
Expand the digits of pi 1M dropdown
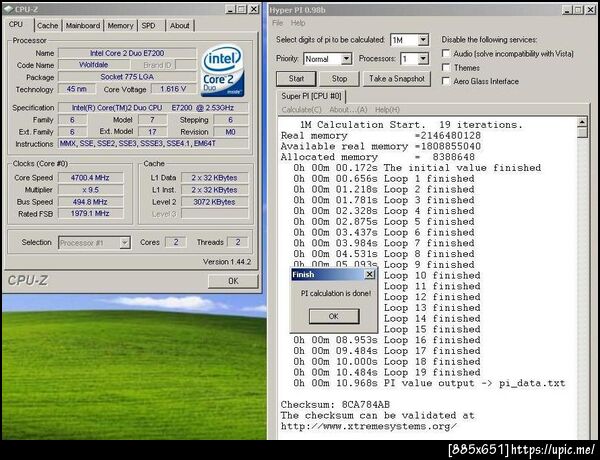(x=423, y=40)
